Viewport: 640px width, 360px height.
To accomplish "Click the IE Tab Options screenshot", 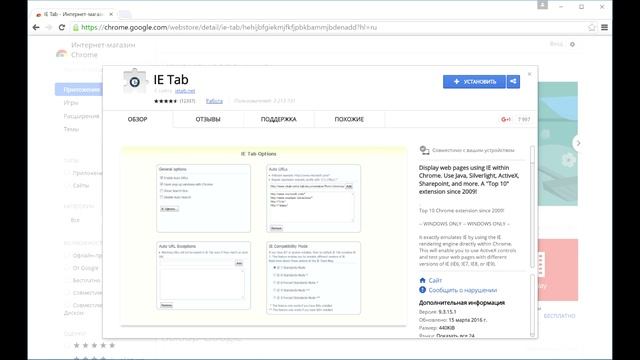I will (263, 235).
